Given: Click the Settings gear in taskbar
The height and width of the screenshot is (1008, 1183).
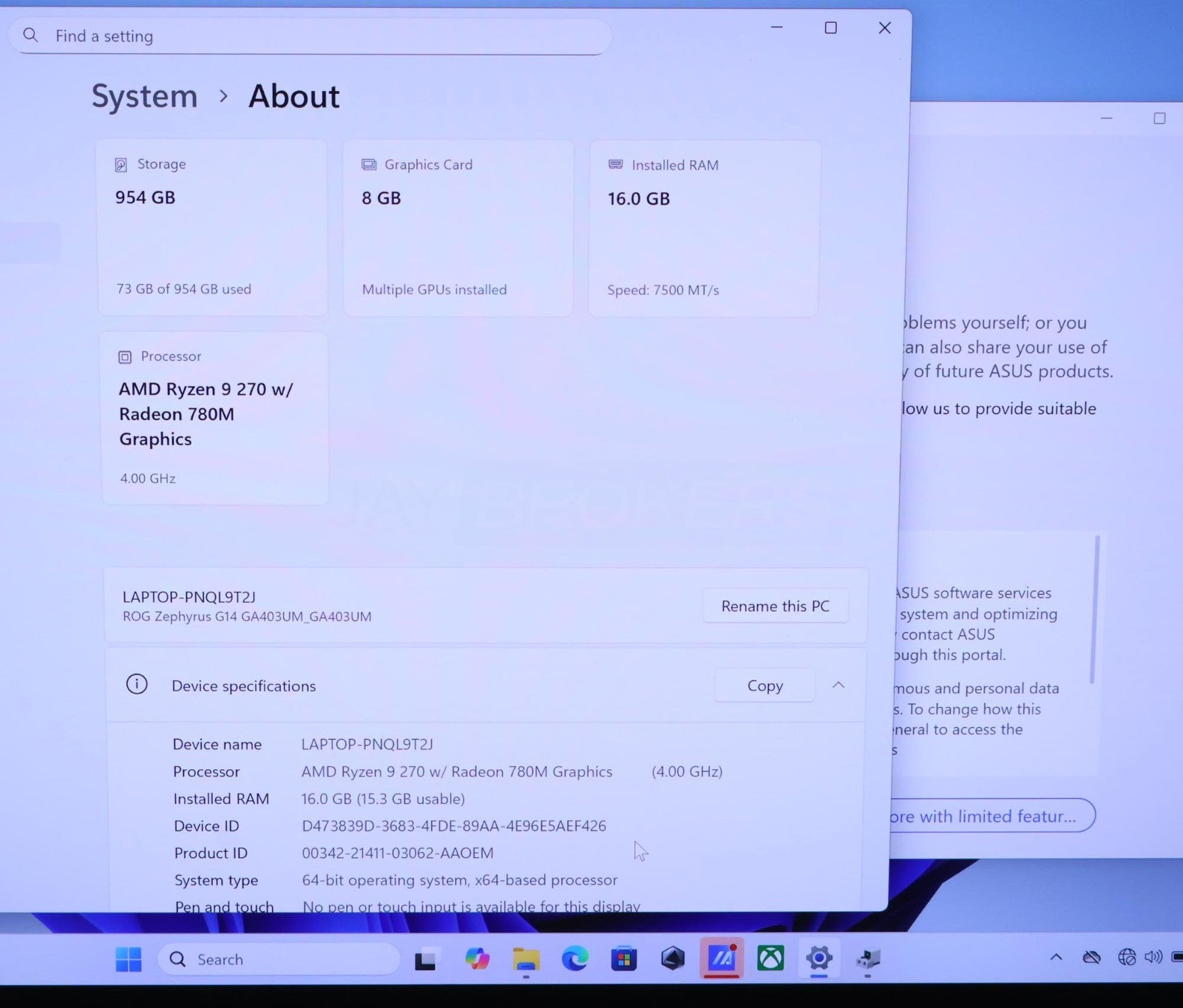Looking at the screenshot, I should point(819,959).
